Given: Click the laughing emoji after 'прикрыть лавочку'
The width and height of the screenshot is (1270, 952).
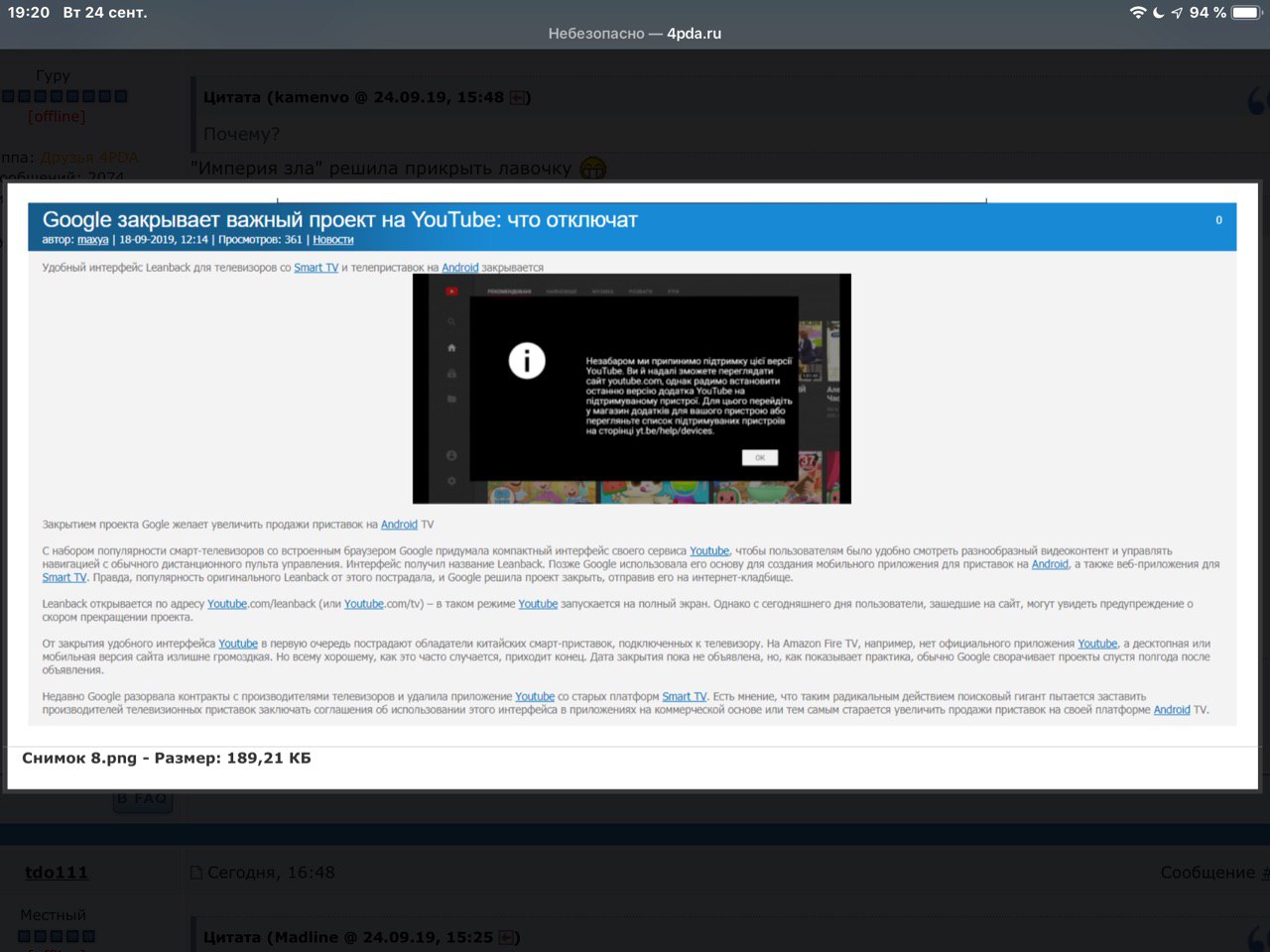Looking at the screenshot, I should (x=592, y=169).
